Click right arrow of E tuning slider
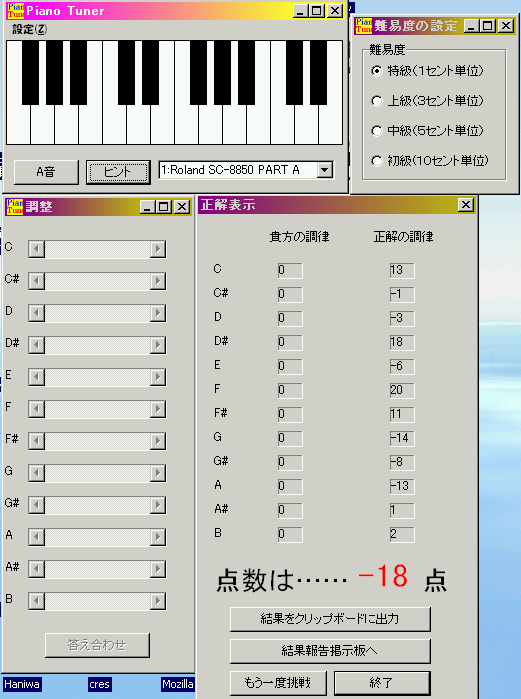Image resolution: width=521 pixels, height=699 pixels. point(158,377)
